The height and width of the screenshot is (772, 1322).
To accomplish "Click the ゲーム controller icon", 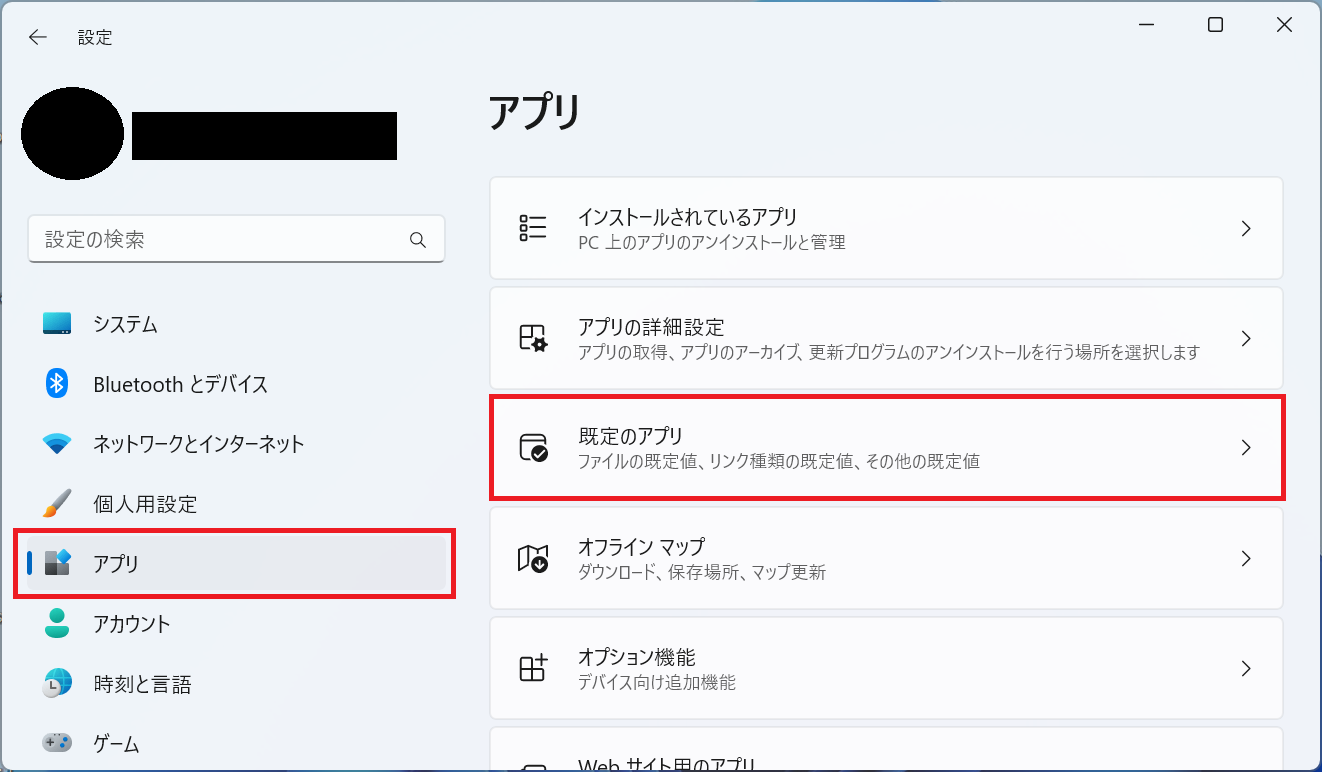I will click(x=57, y=743).
